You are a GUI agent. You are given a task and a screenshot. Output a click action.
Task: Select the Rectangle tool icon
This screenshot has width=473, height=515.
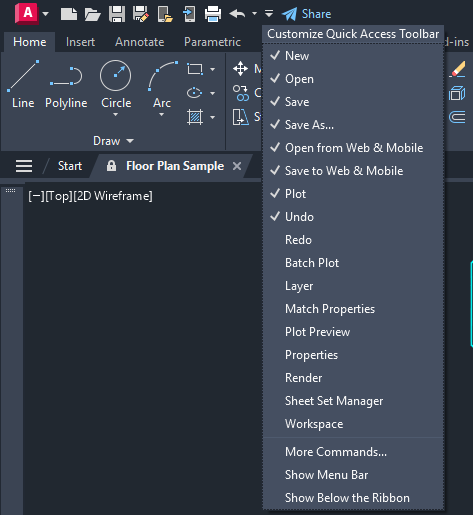(x=195, y=69)
